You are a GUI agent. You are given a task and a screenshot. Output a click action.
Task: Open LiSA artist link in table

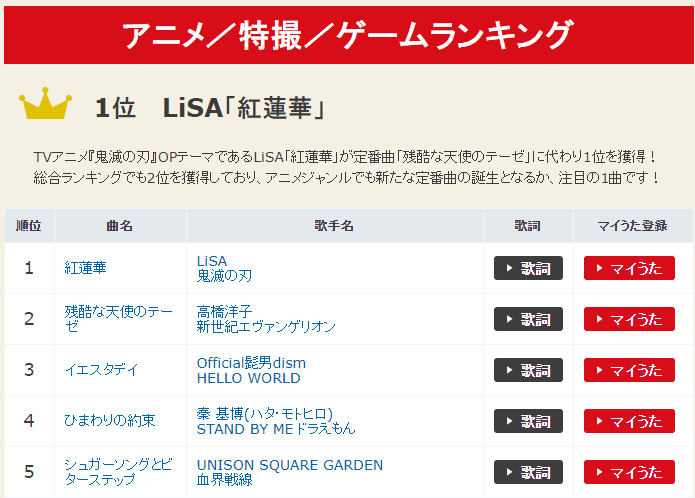(x=212, y=261)
